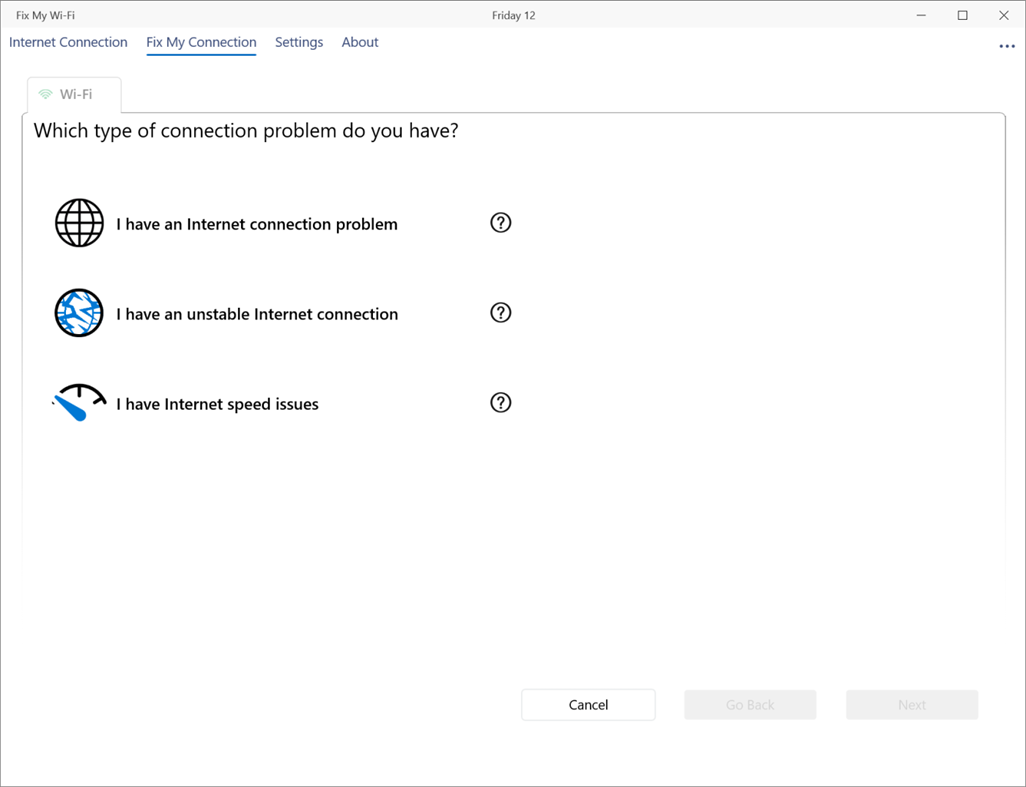Select the Fix My Connection tab
The height and width of the screenshot is (787, 1026).
(201, 42)
